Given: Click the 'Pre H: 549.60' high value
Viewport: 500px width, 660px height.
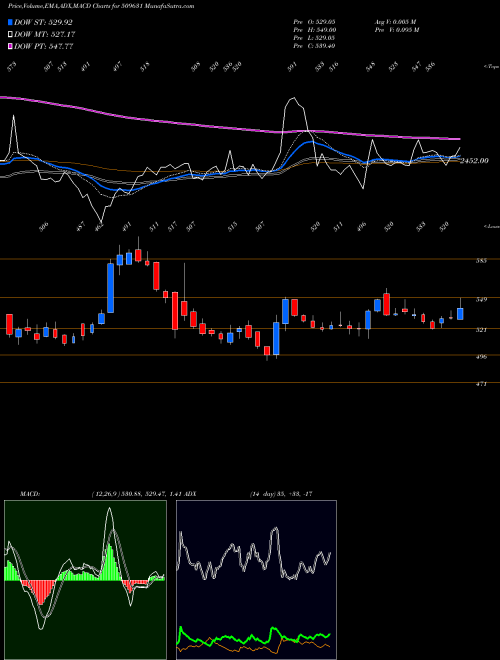Looking at the screenshot, I should [314, 29].
